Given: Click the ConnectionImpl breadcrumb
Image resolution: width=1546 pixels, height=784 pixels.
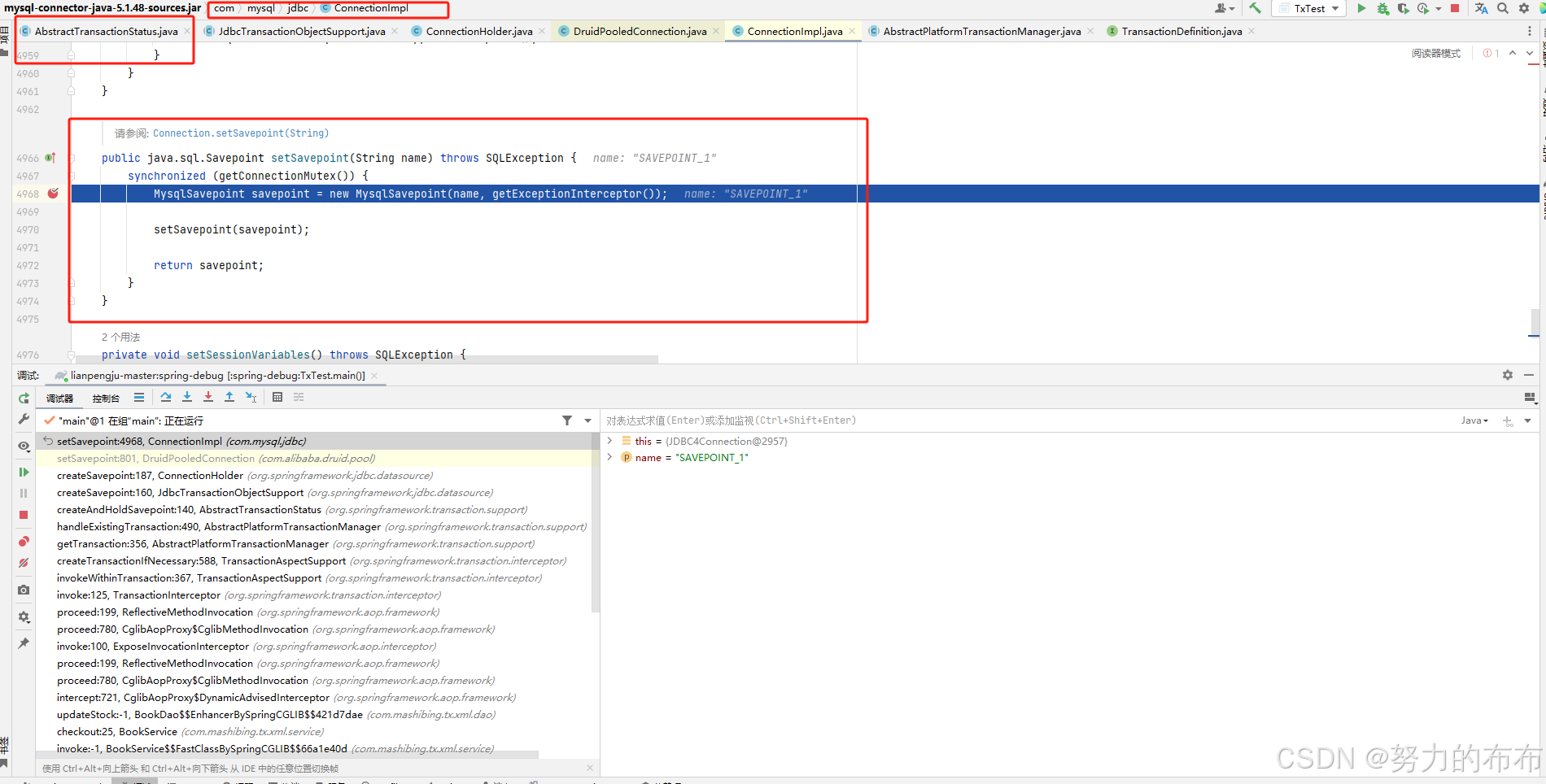Looking at the screenshot, I should point(371,8).
